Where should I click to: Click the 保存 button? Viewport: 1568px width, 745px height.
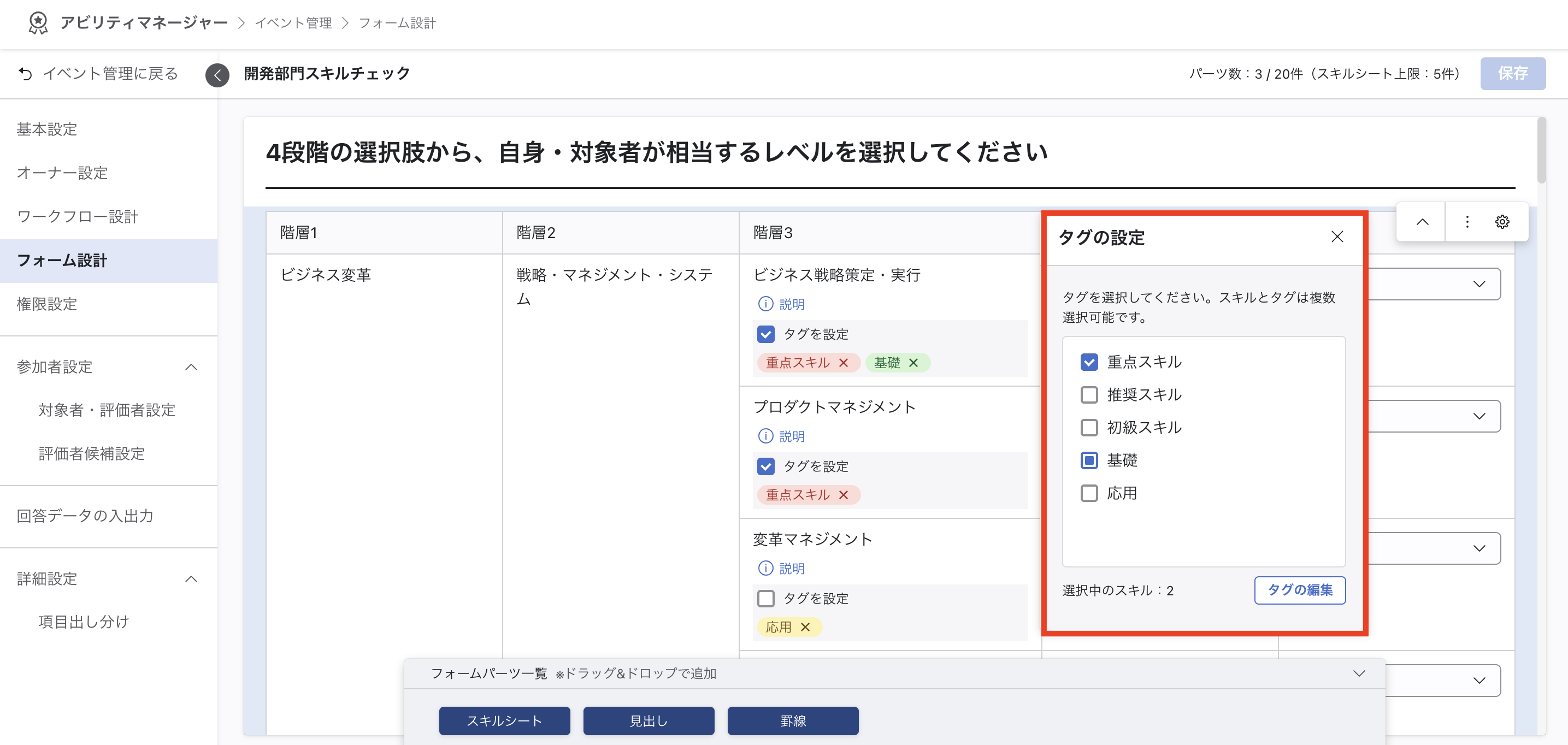[x=1514, y=73]
